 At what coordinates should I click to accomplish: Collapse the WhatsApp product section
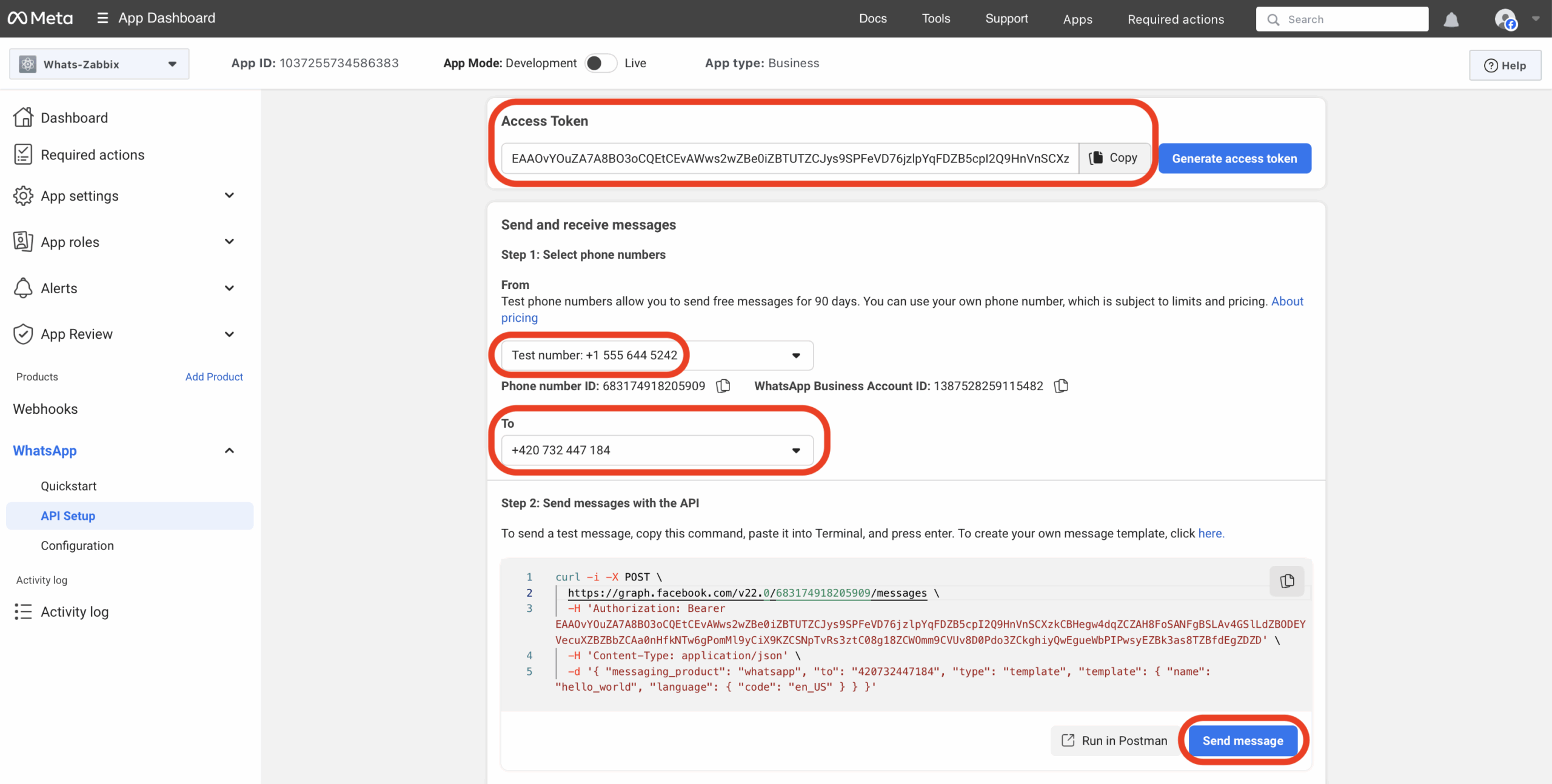(x=229, y=451)
